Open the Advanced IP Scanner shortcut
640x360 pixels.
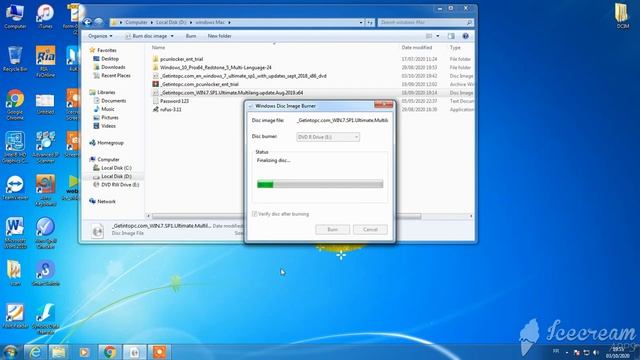pos(45,147)
